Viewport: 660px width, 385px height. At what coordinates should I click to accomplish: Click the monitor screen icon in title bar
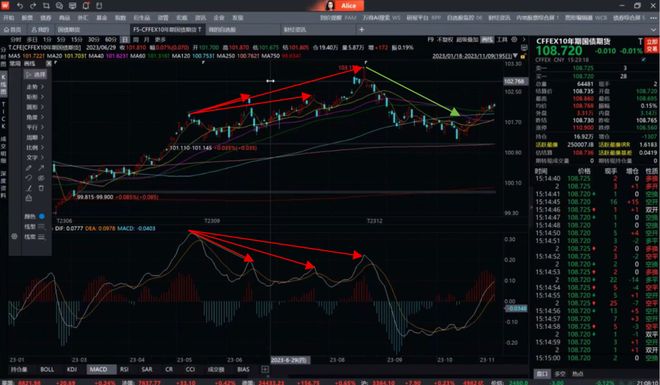pos(72,5)
